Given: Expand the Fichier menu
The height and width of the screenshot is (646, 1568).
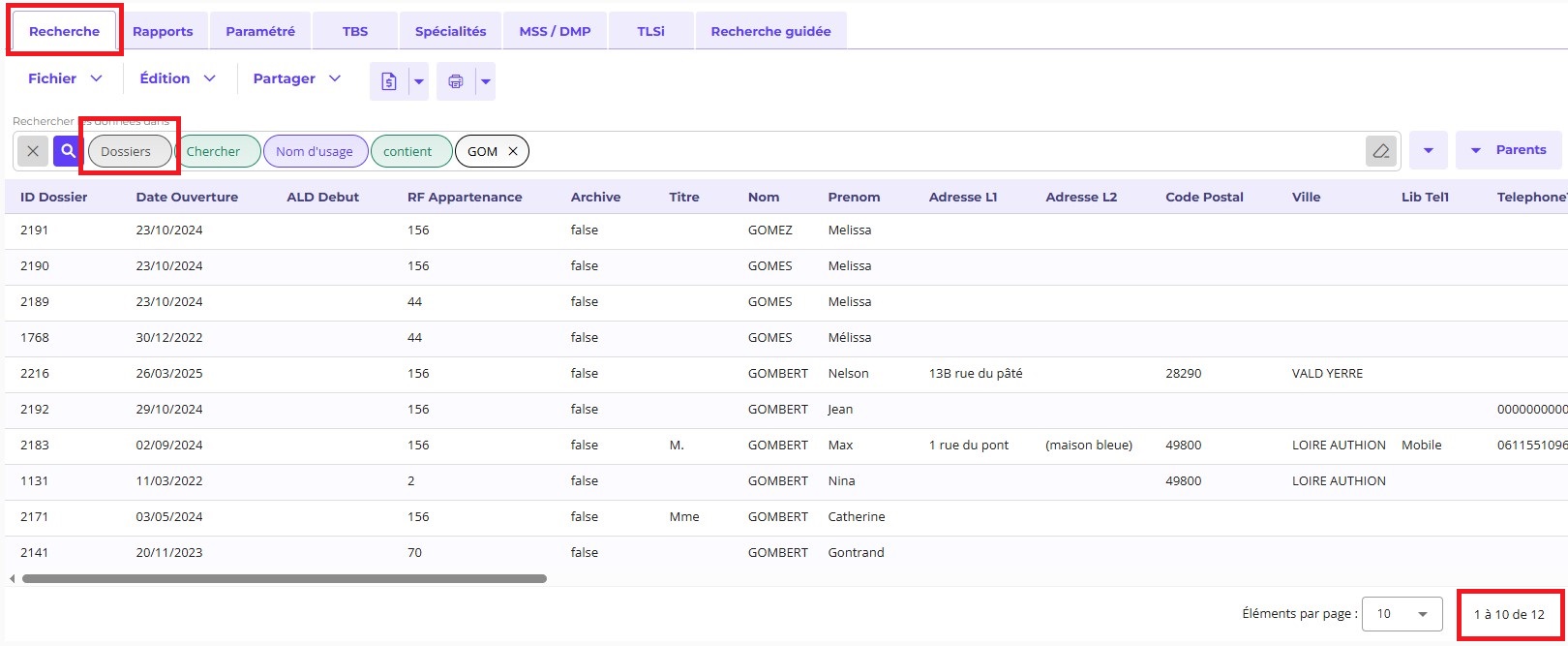Looking at the screenshot, I should tap(65, 78).
